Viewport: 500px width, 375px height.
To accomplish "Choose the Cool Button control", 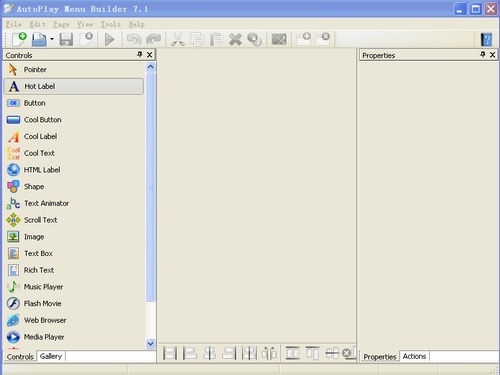I will pyautogui.click(x=74, y=120).
